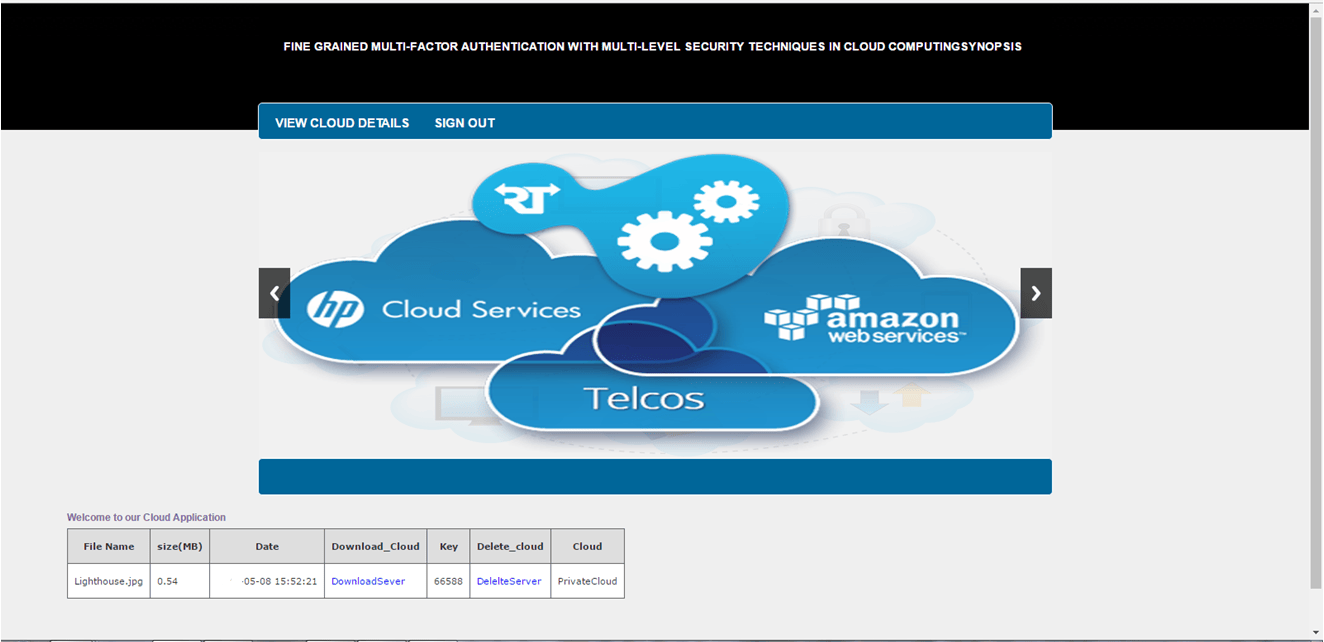Click the Download_Cloud column header
This screenshot has width=1324, height=642.
[x=376, y=546]
